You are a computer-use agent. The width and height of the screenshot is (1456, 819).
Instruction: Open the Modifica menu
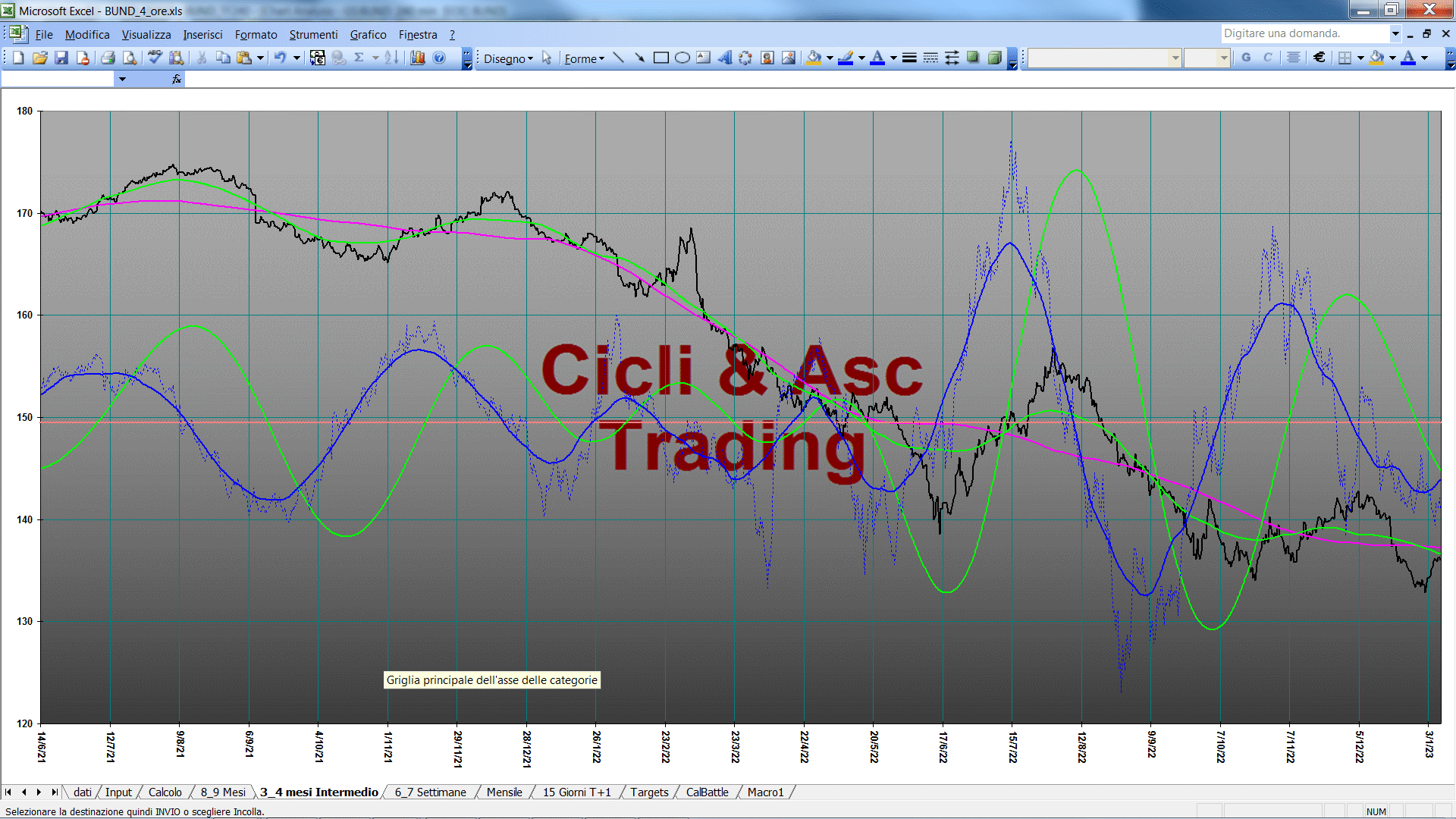click(x=87, y=35)
